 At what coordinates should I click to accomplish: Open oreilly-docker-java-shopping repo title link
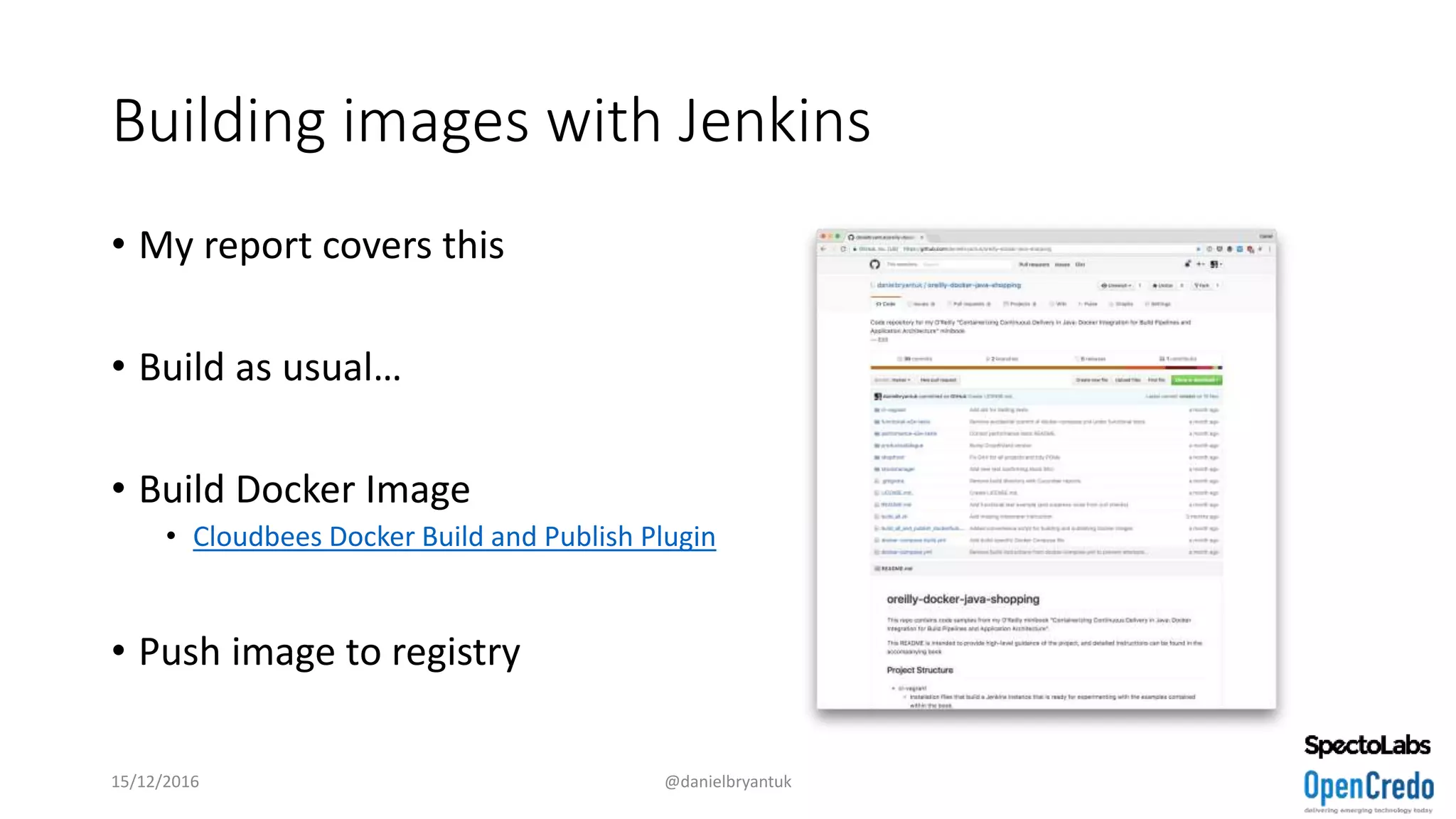click(974, 285)
